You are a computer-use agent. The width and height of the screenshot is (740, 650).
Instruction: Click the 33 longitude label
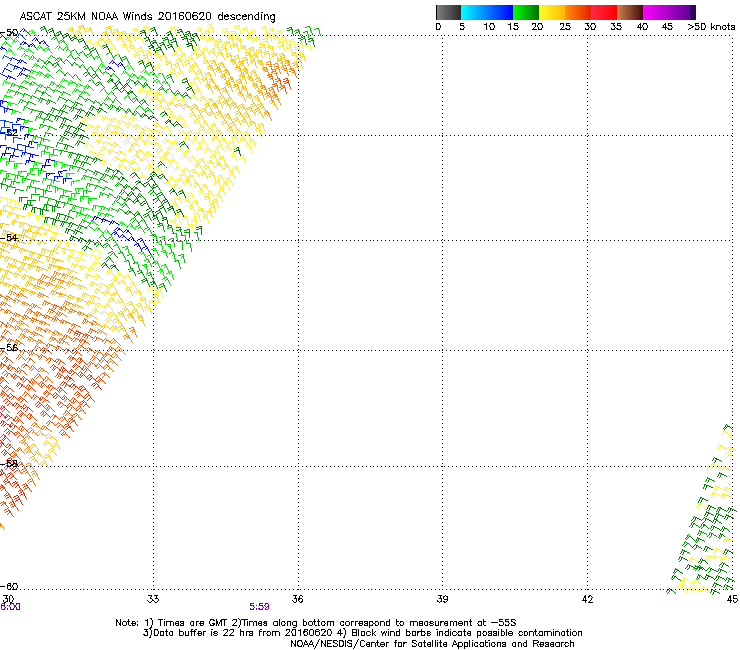click(x=153, y=599)
